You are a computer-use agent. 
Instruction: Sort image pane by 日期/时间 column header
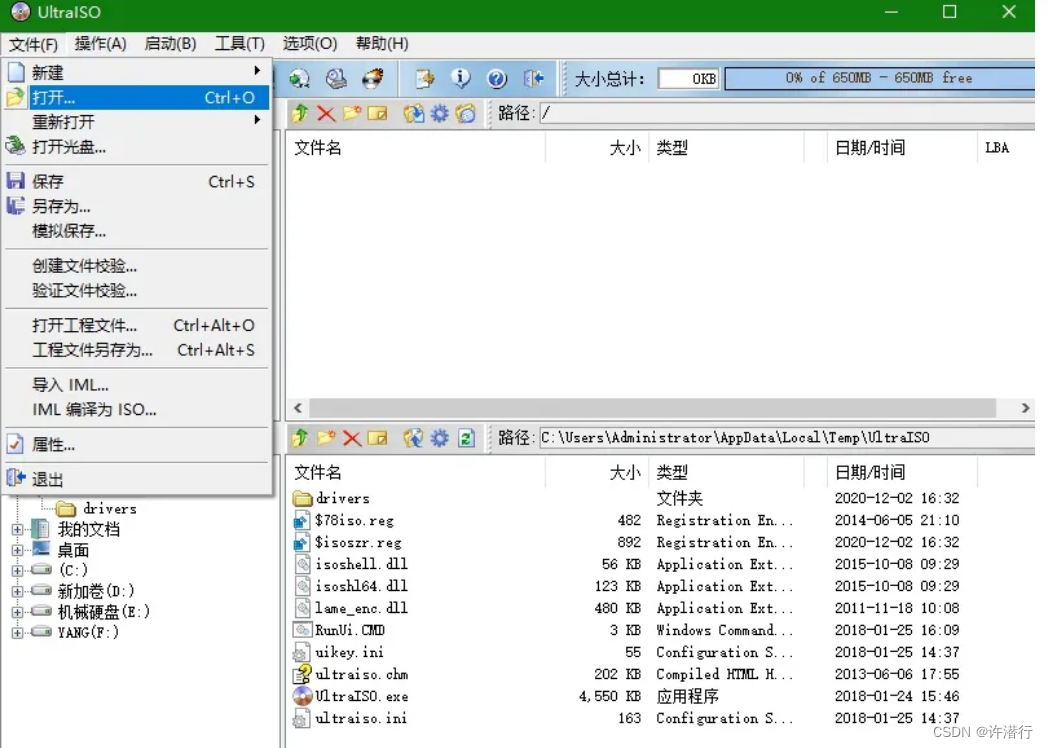pos(902,148)
